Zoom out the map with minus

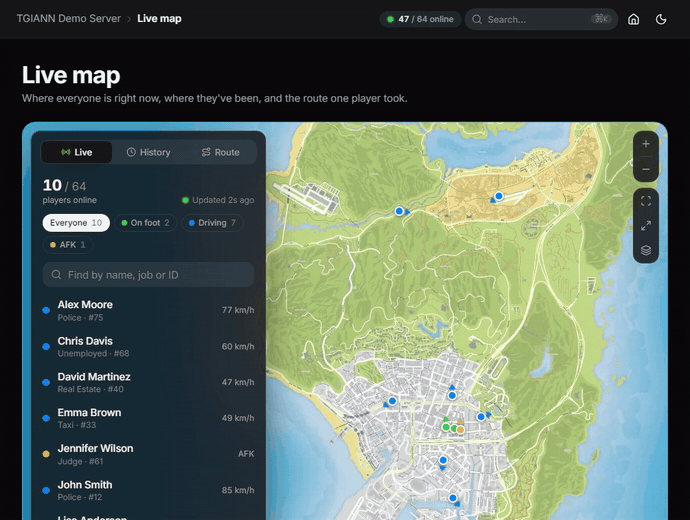646,169
